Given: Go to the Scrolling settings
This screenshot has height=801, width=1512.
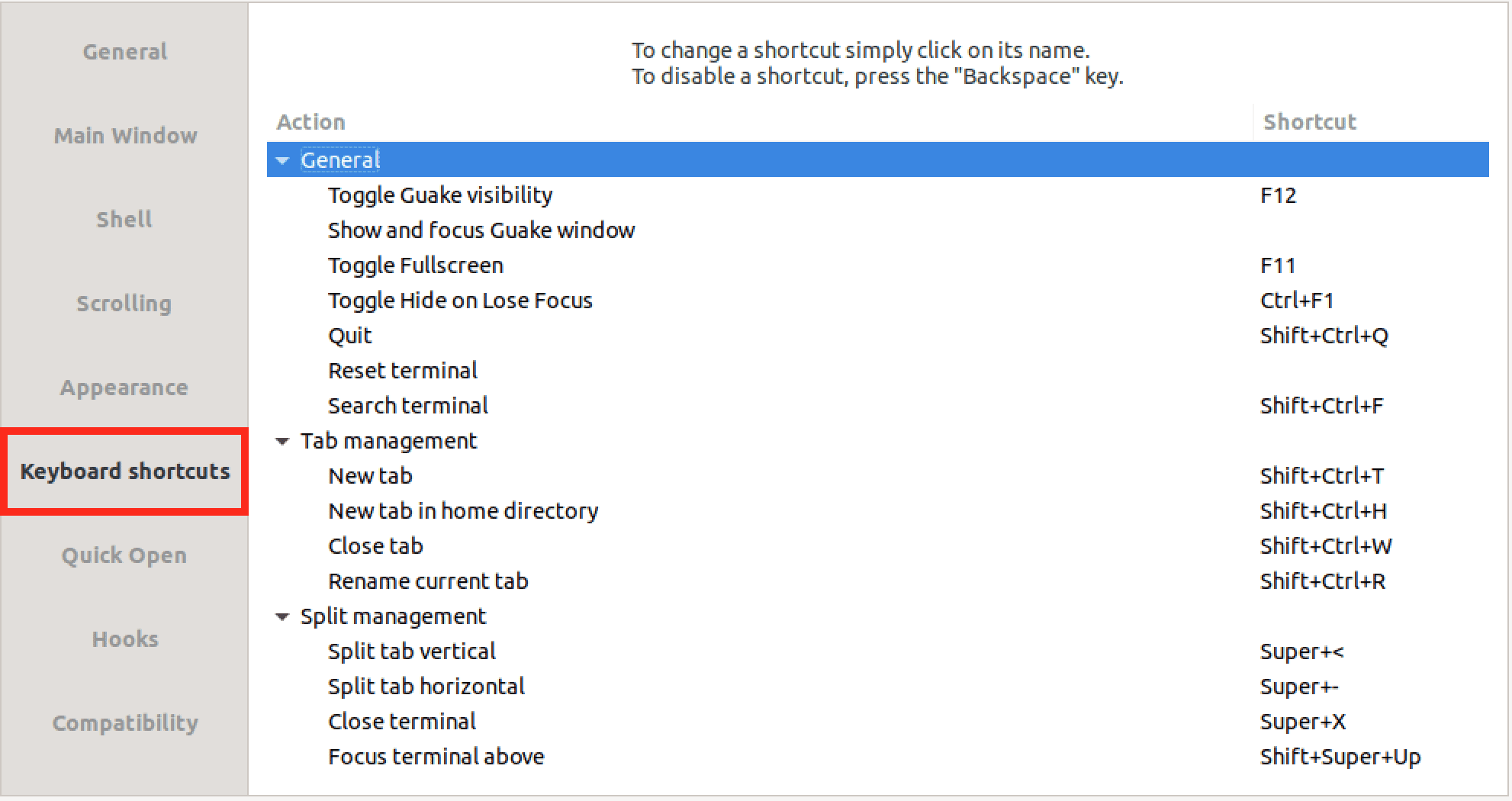Looking at the screenshot, I should point(124,303).
